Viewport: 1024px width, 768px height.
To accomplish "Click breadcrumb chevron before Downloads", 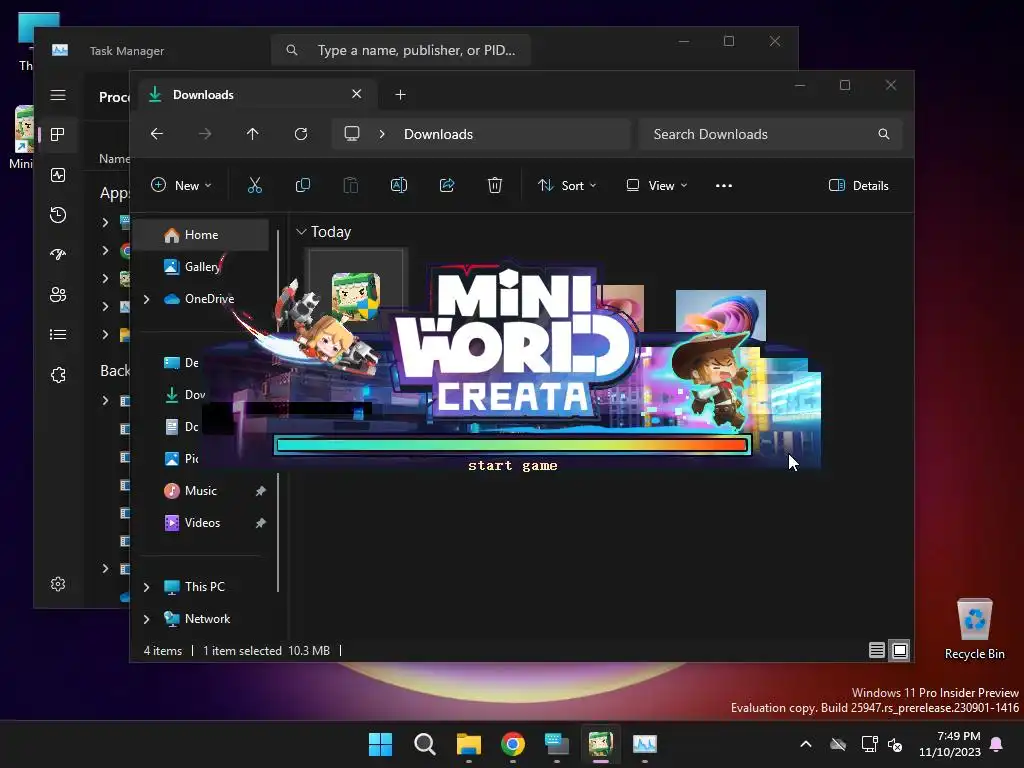I will click(x=382, y=134).
